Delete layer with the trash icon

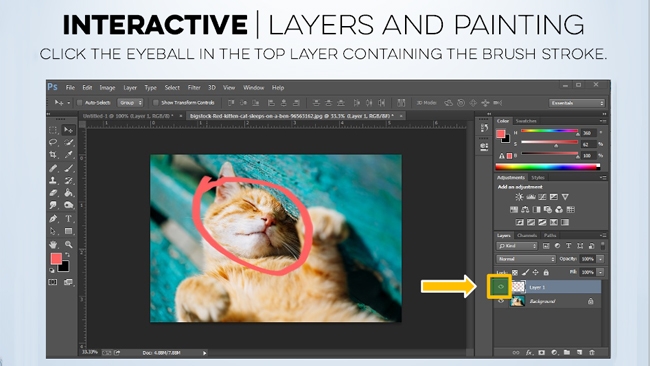tap(592, 353)
